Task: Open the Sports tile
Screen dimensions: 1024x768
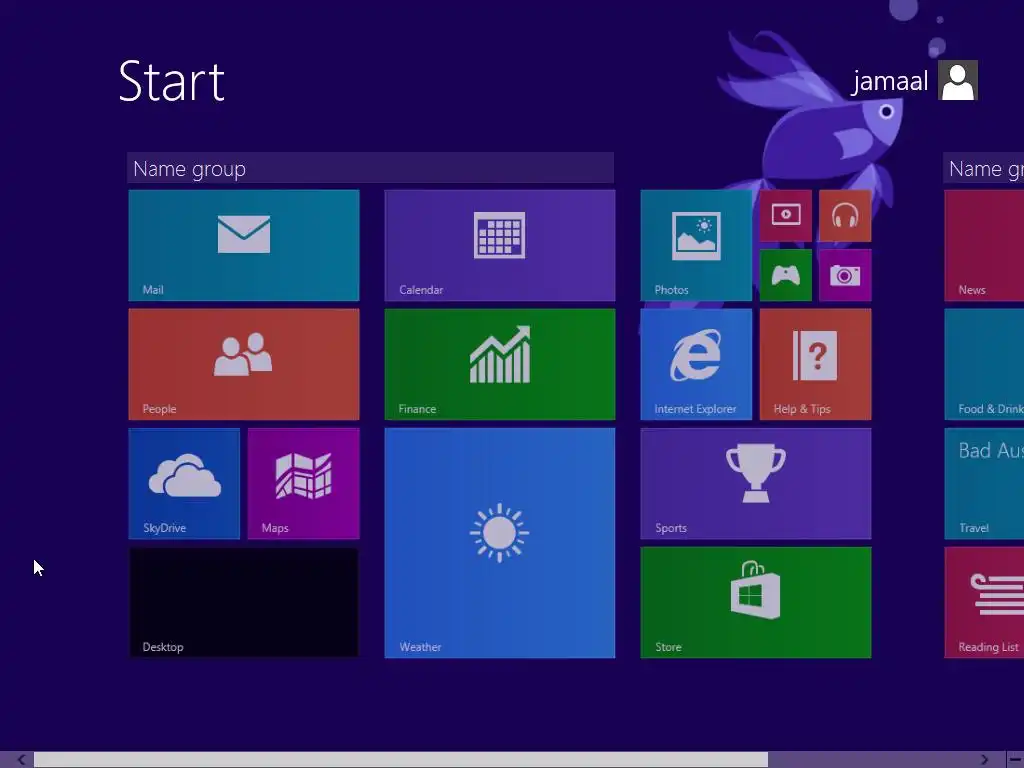Action: pos(756,484)
